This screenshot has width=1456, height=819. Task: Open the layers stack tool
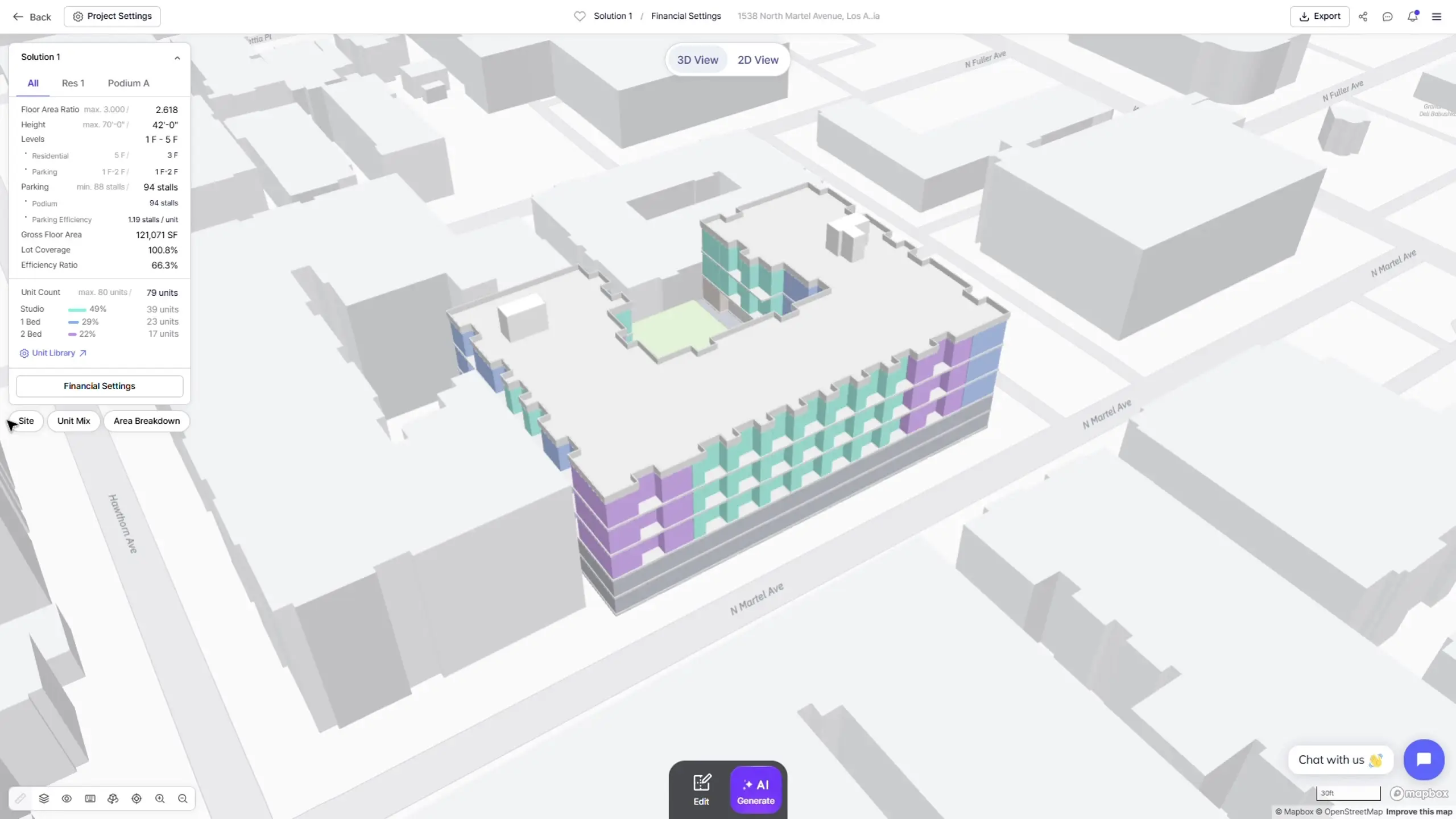44,799
